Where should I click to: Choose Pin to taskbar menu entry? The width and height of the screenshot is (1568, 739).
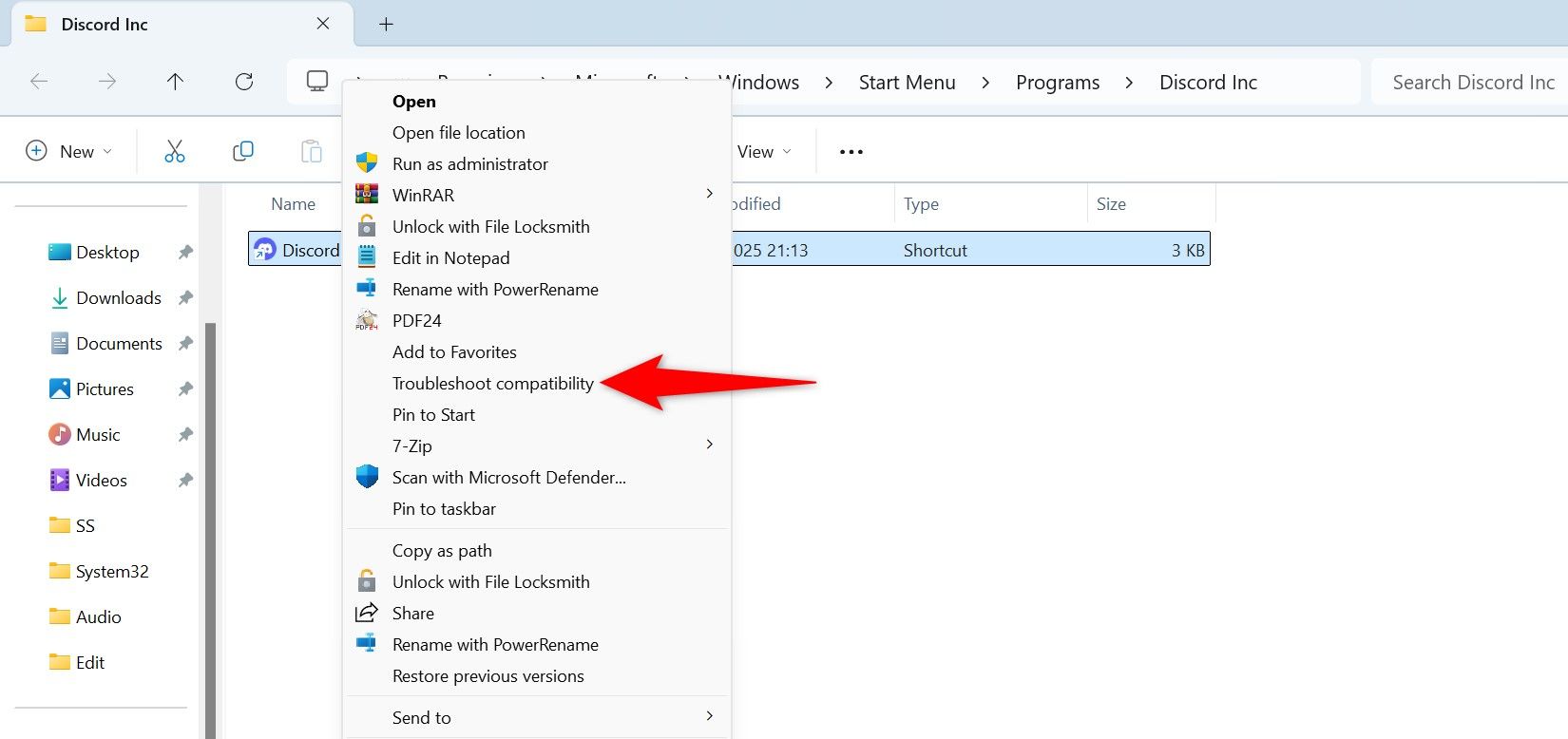444,509
